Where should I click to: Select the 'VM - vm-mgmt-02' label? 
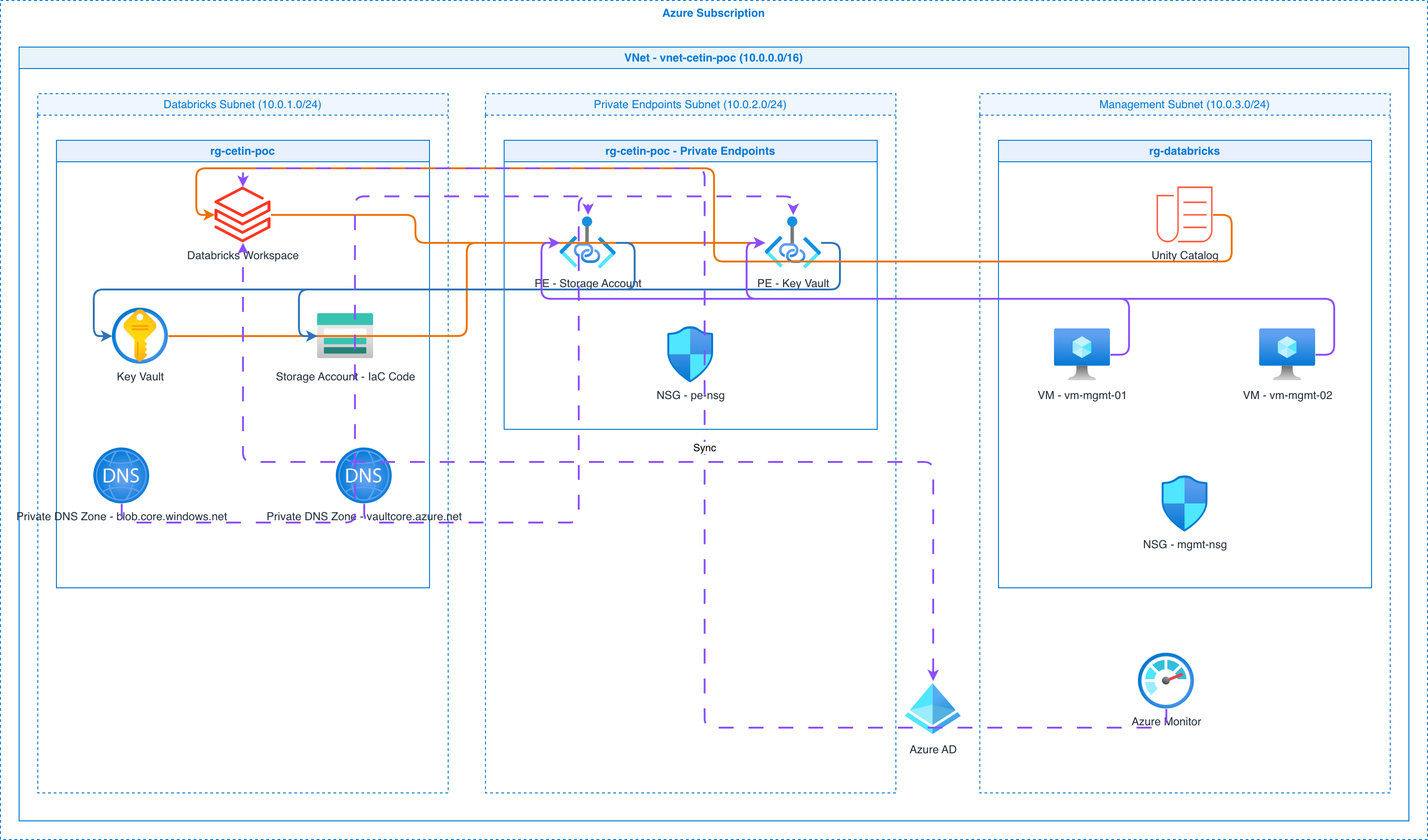pos(1287,395)
